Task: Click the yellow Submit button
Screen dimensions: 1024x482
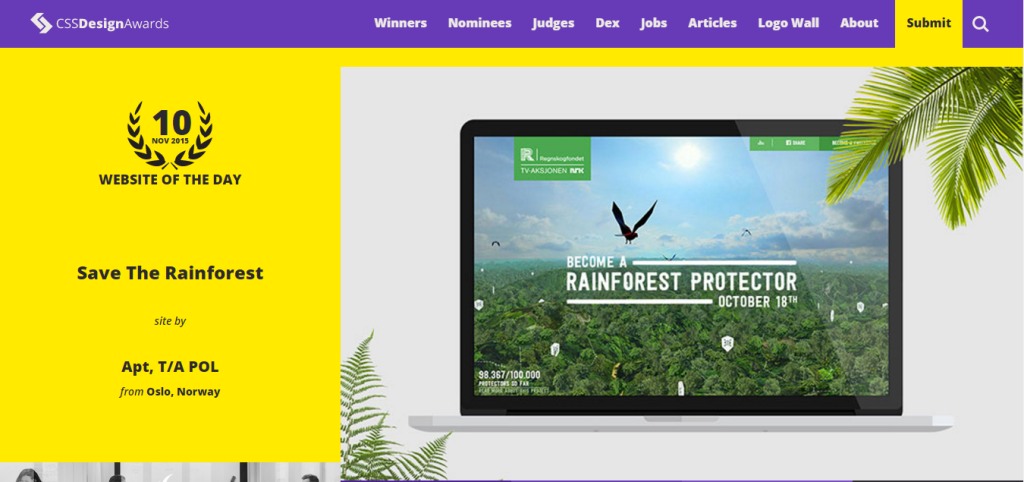Action: pyautogui.click(x=929, y=24)
